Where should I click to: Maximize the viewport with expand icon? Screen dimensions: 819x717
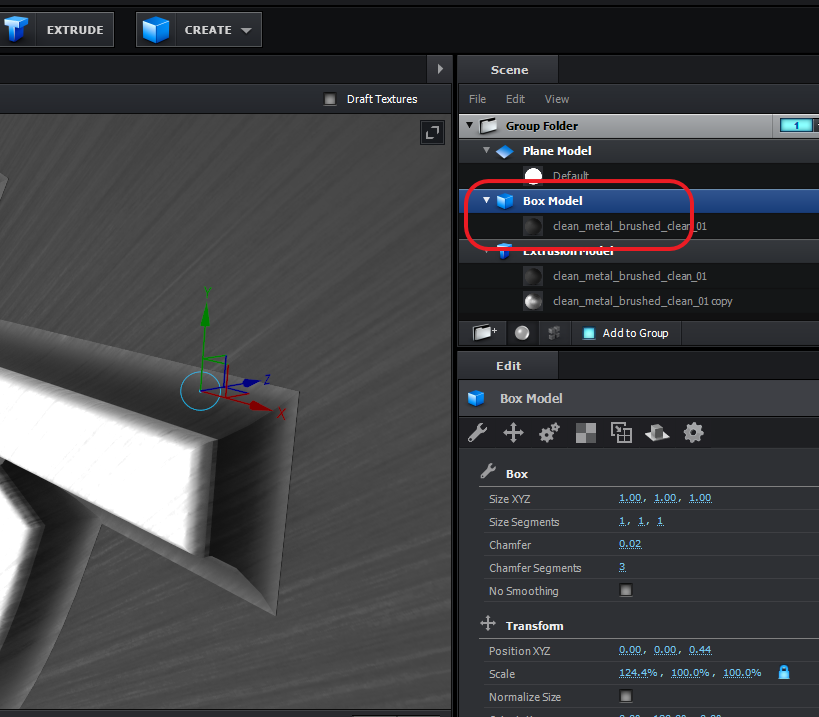[x=432, y=133]
